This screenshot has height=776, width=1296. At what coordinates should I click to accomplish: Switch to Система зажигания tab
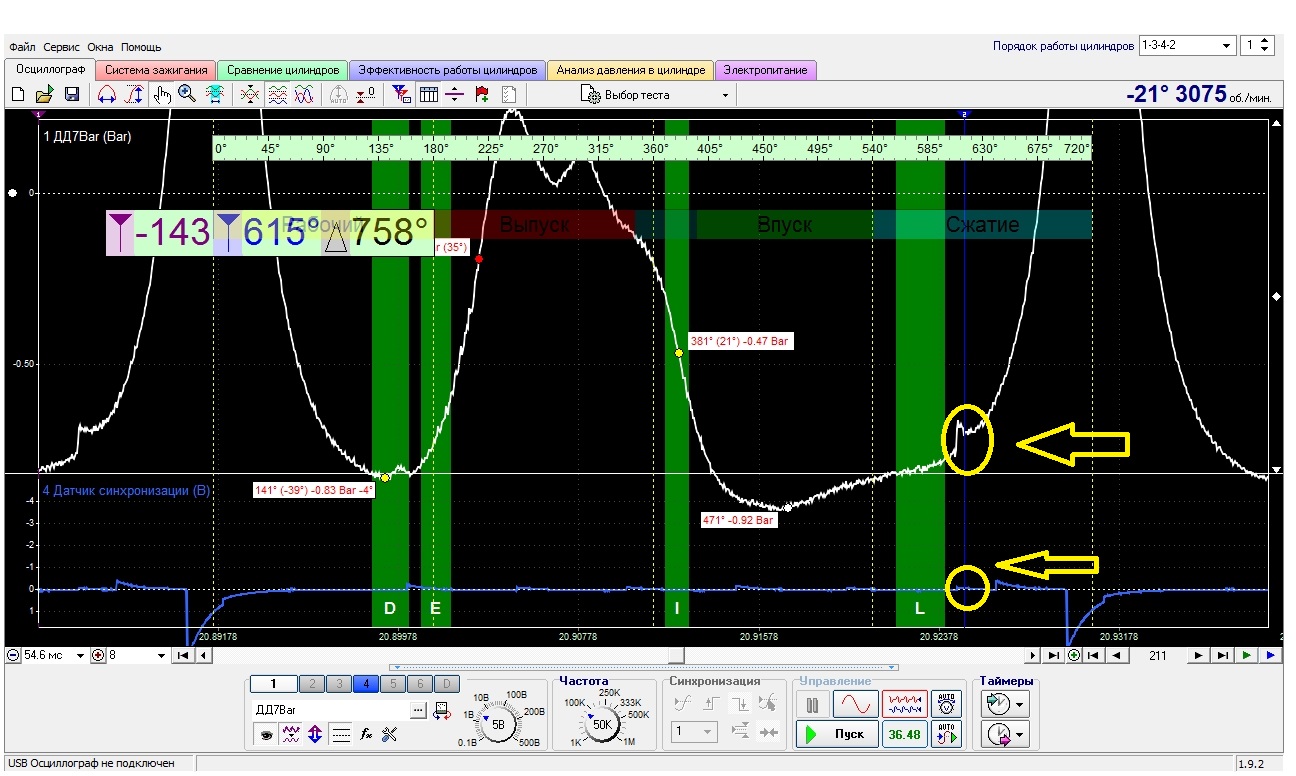click(x=156, y=70)
